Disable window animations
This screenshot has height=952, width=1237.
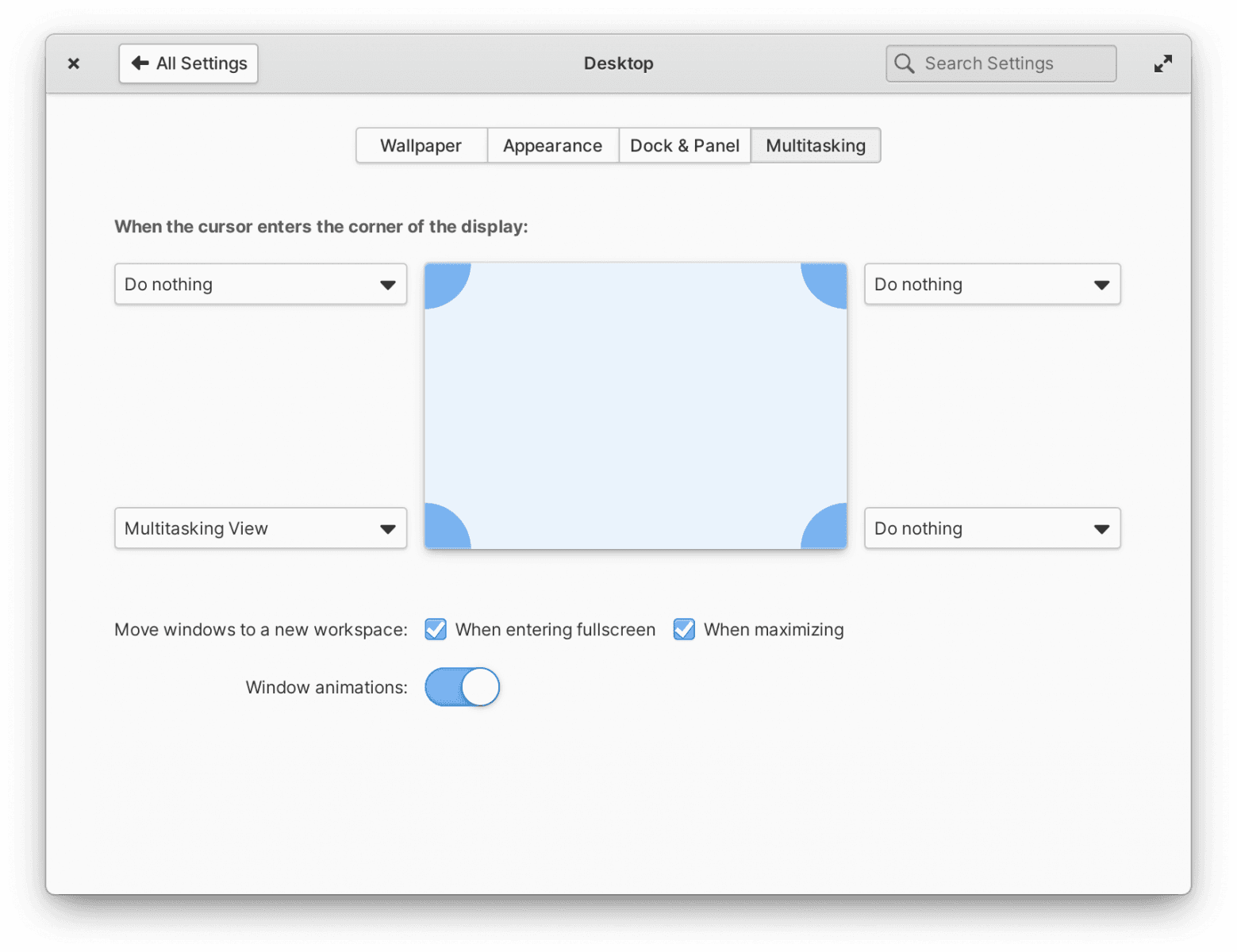(462, 687)
